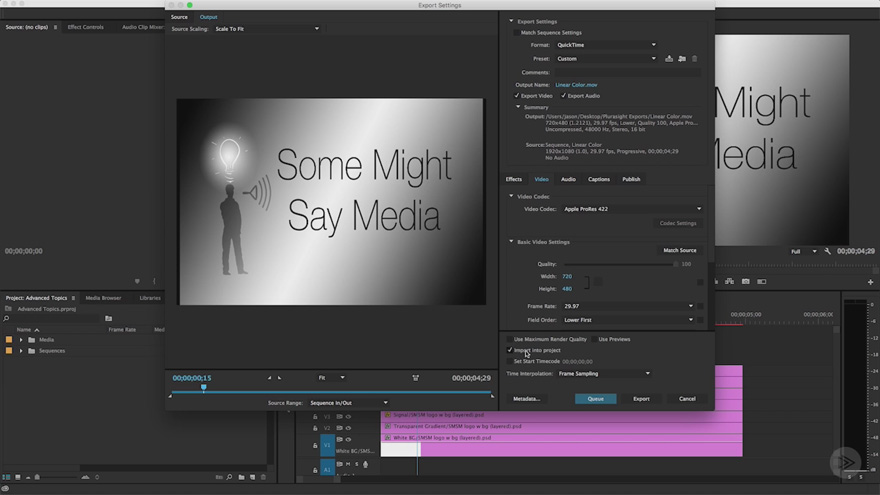Viewport: 880px width, 495px height.
Task: Expand the Sequences bin
Action: point(21,351)
